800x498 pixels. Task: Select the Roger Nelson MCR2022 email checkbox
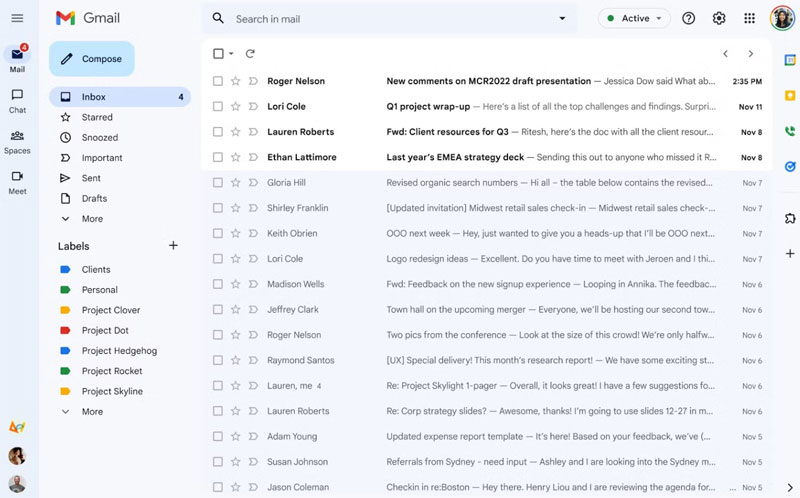(218, 81)
